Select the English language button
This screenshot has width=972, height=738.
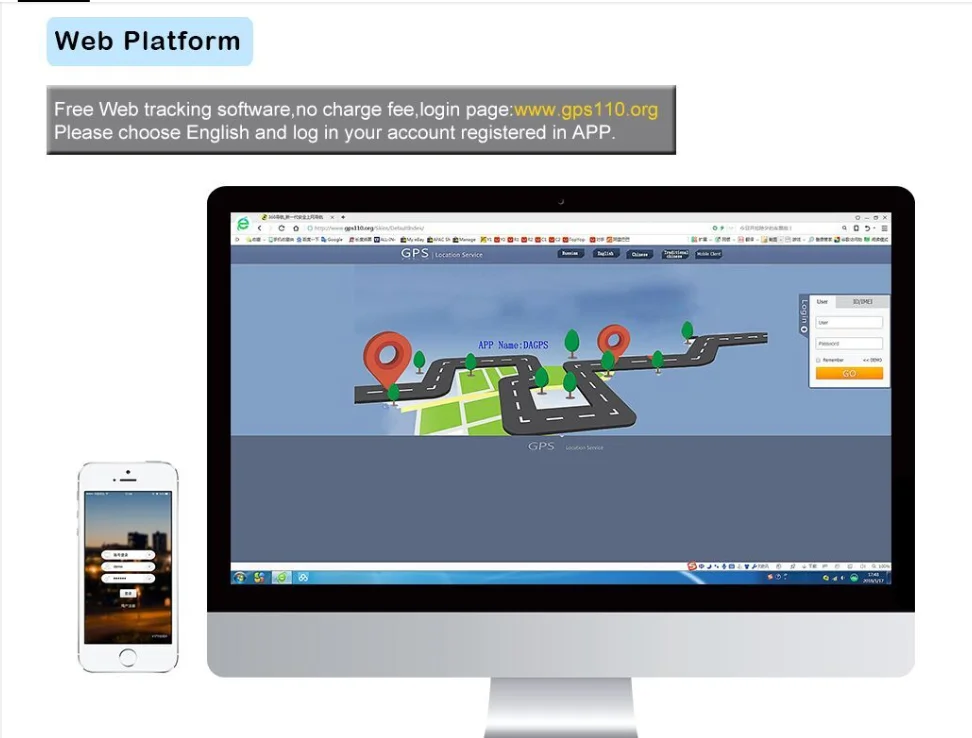point(605,253)
